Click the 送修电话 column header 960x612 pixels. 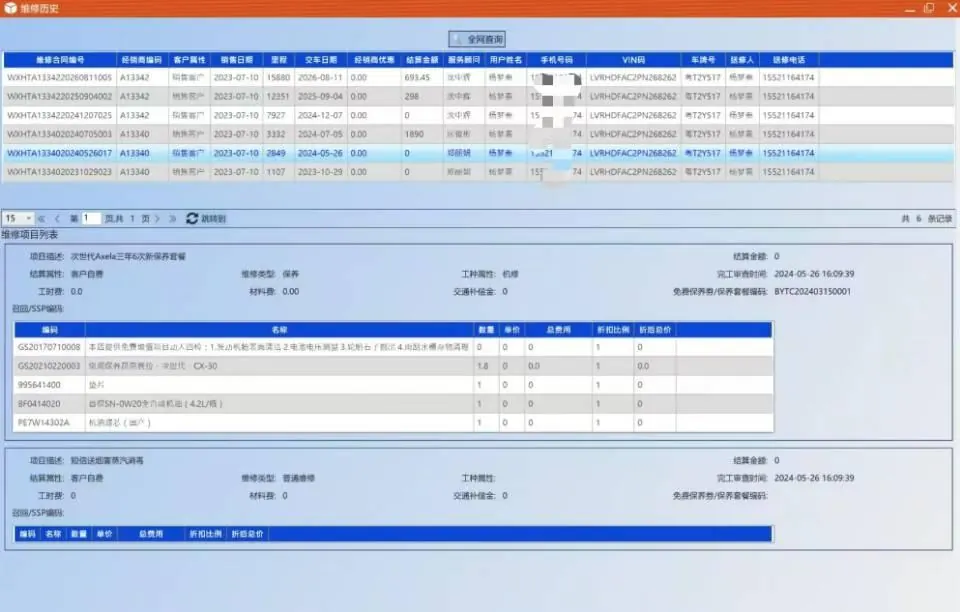789,60
